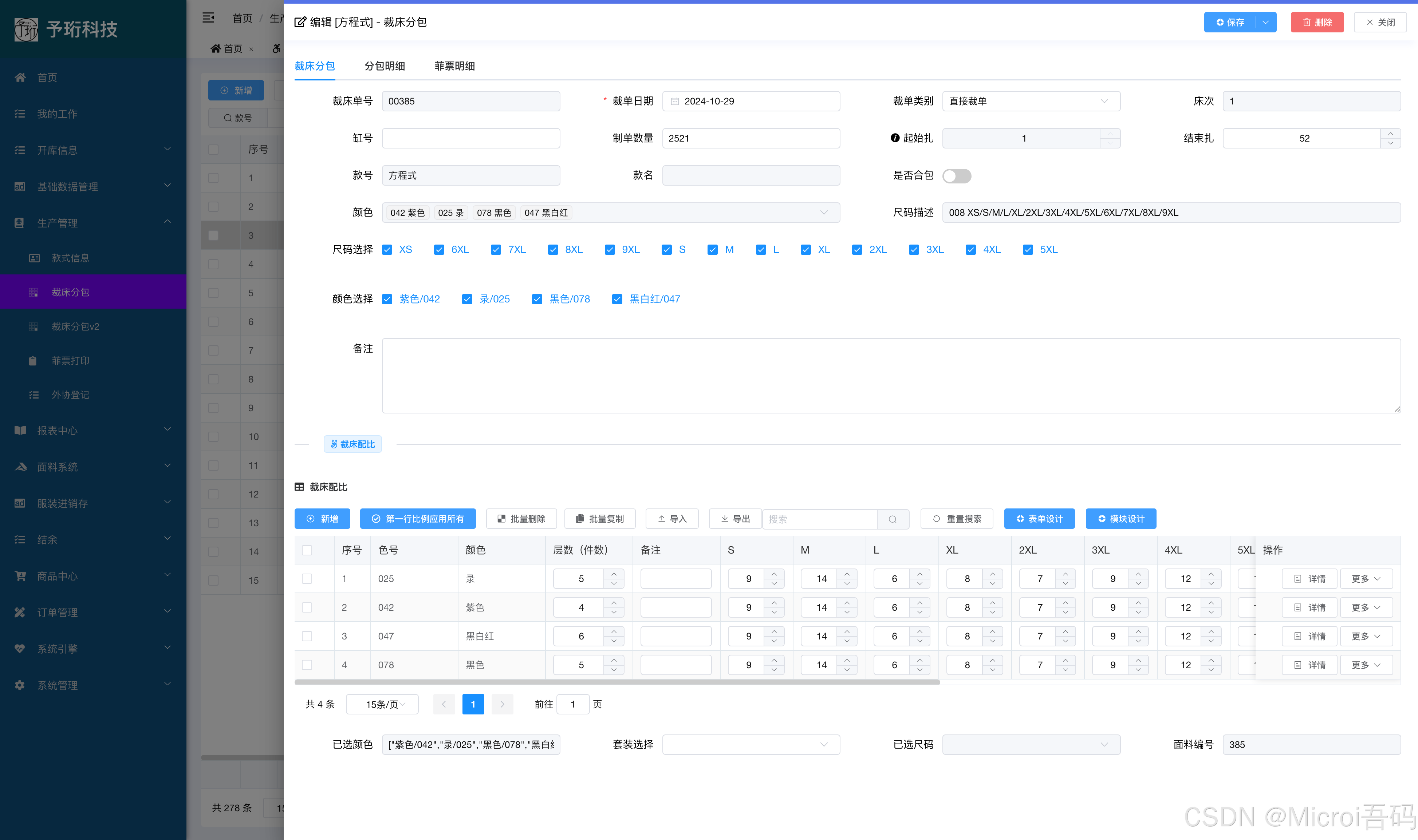Screen dimensions: 1418x840
Task: Click the 批量复制 batch copy icon
Action: point(580,519)
